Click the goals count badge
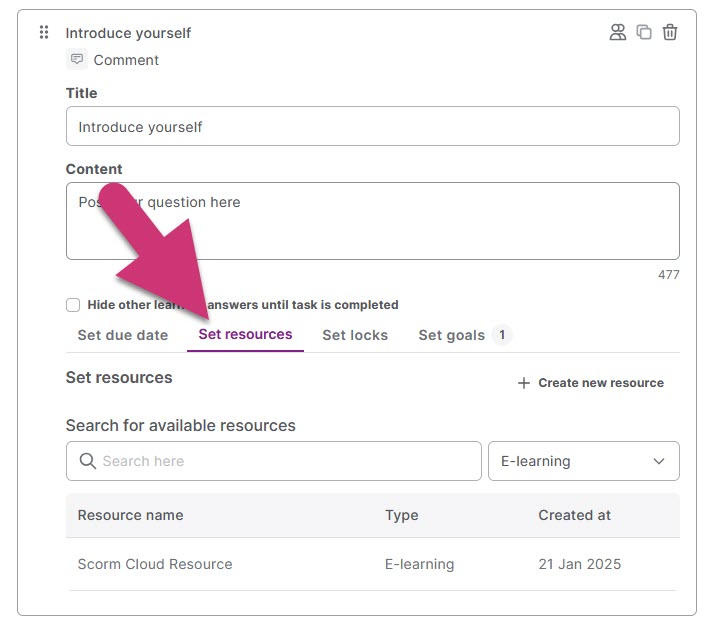Screen dimensions: 710x635 click(502, 335)
